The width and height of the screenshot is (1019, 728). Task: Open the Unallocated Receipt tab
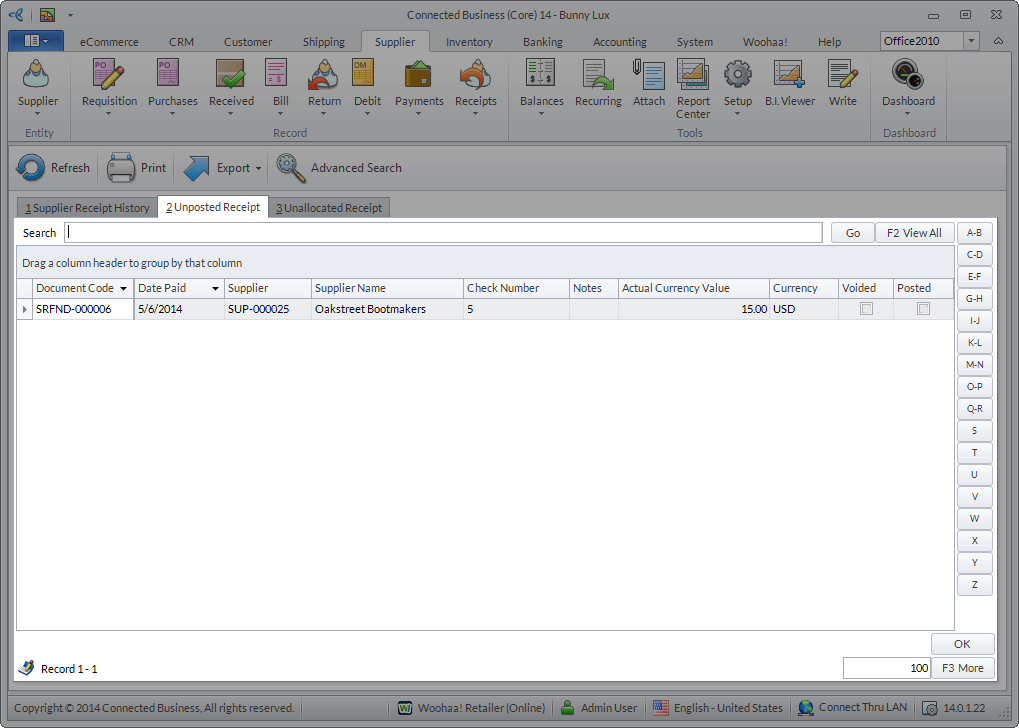point(329,208)
